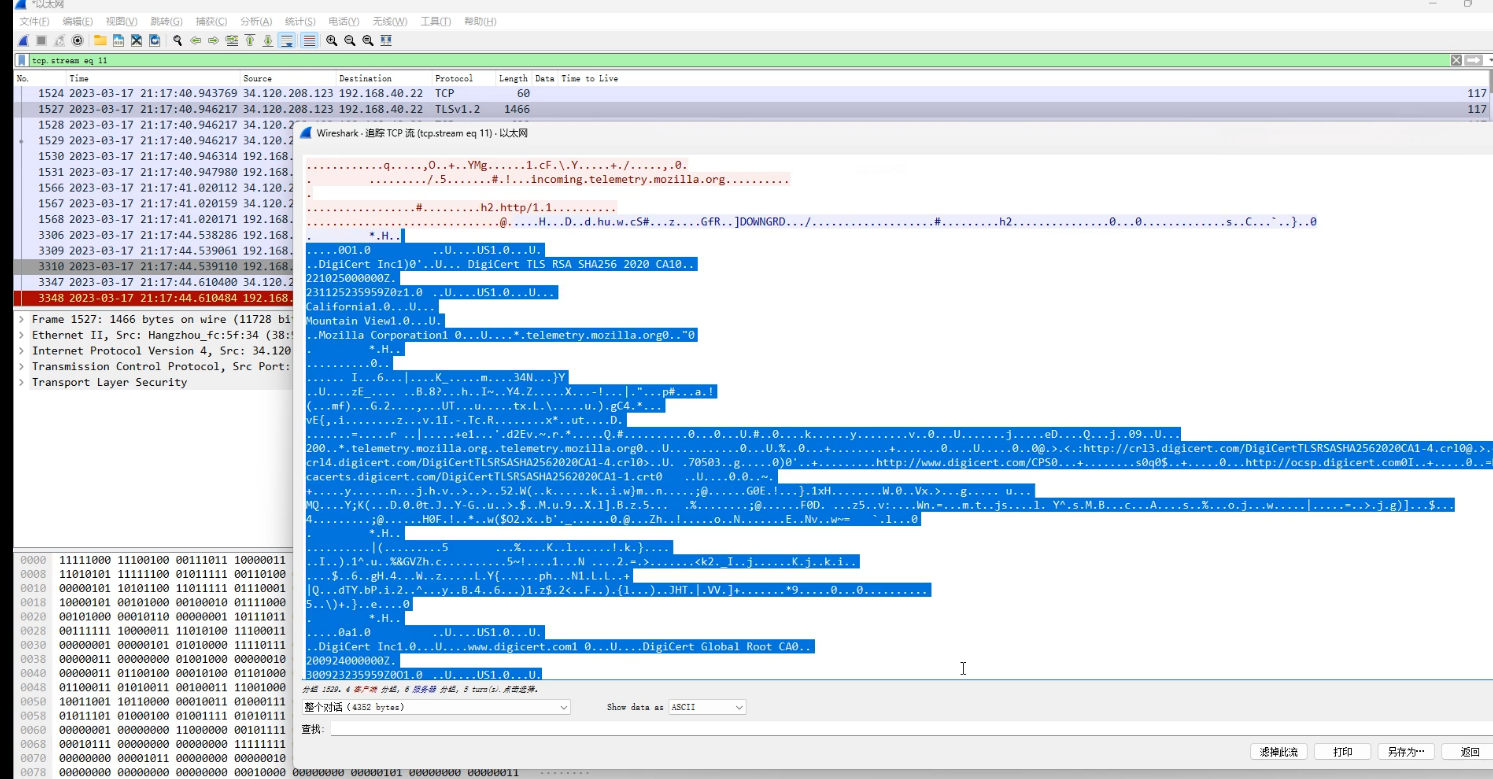This screenshot has height=779, width=1493.
Task: Open the 统计(S) menu
Action: tap(299, 21)
